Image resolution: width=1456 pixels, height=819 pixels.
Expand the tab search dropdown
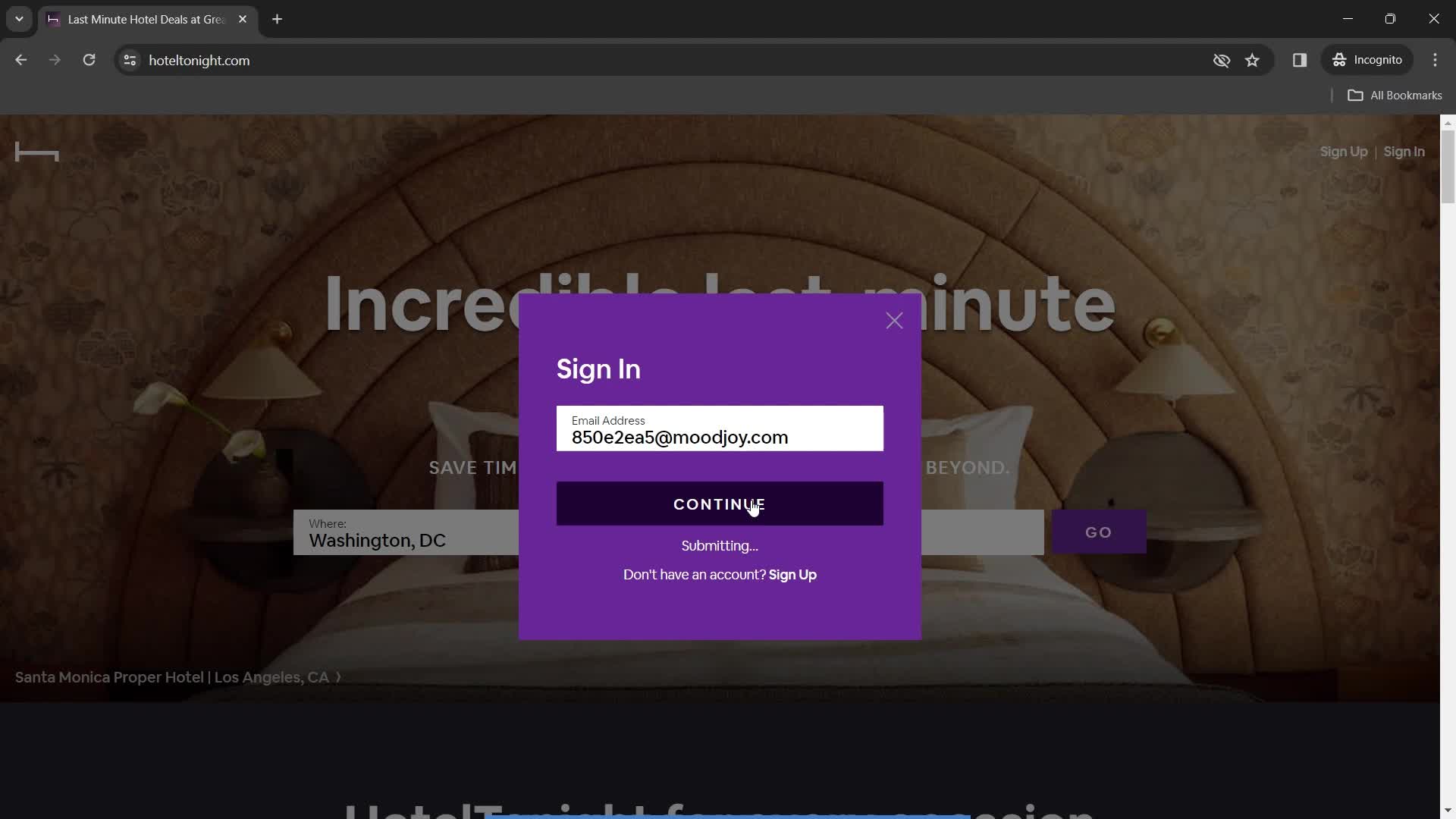[x=19, y=19]
